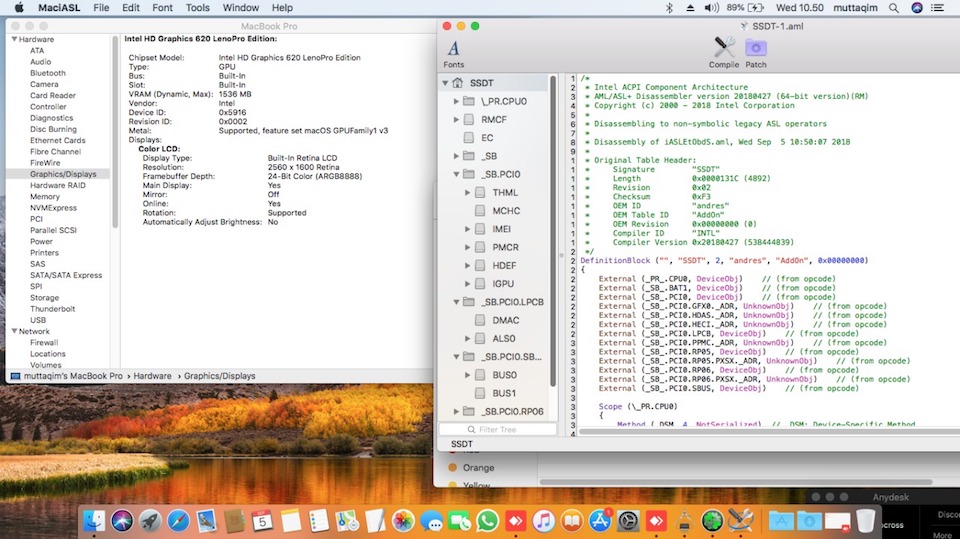Click the Filter Tree search field
The image size is (960, 539).
click(496, 429)
